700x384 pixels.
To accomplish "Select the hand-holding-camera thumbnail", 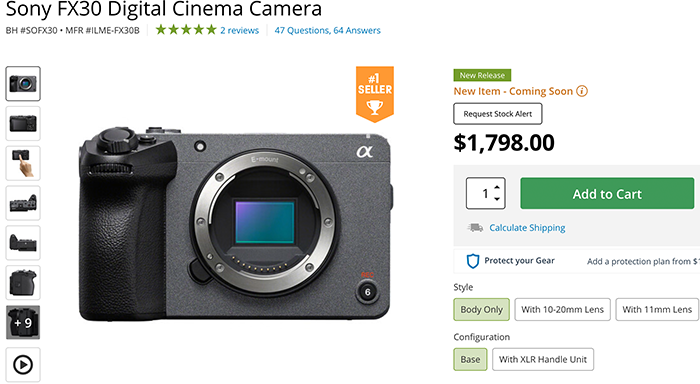I will click(23, 163).
